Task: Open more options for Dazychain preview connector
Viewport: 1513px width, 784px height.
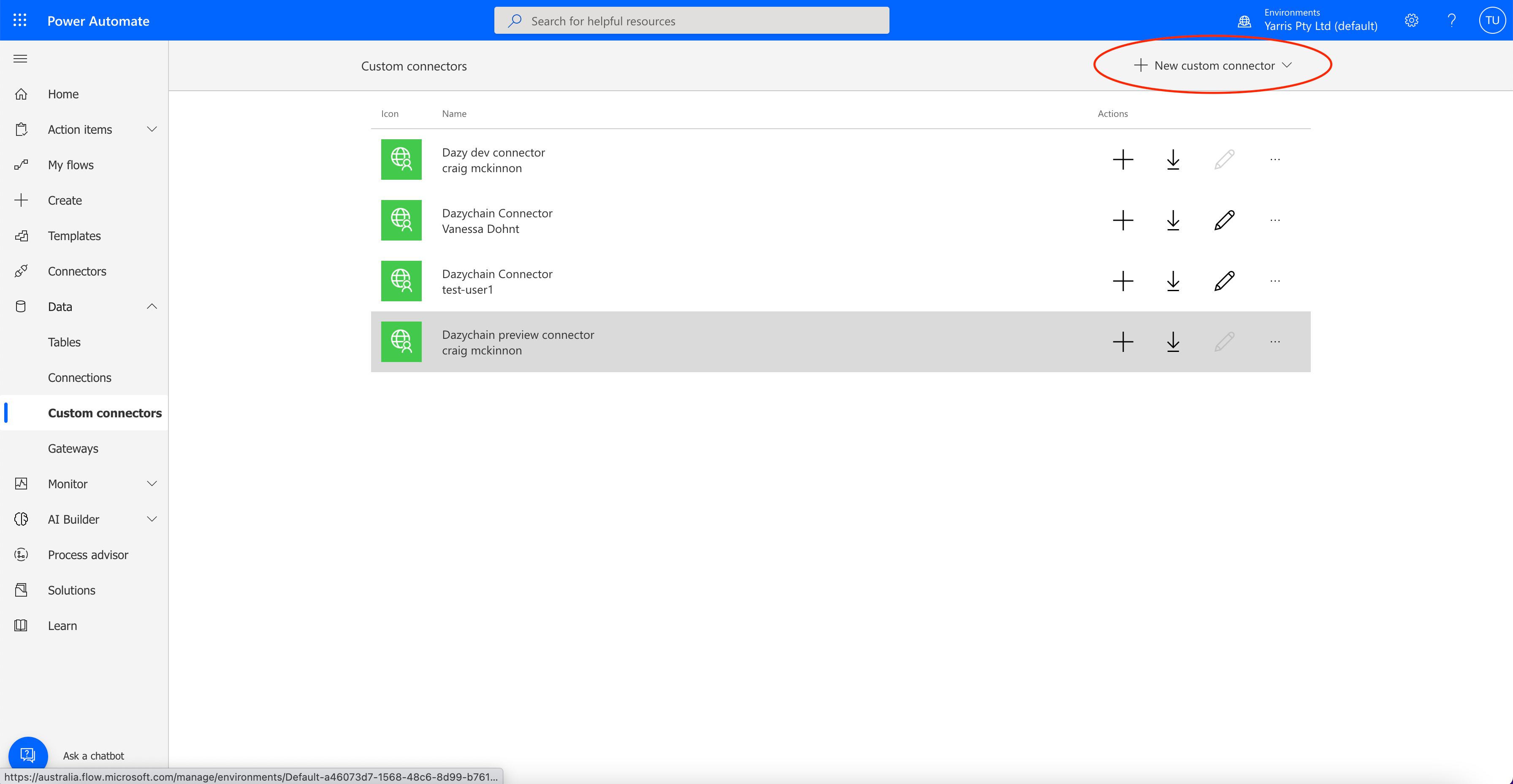Action: 1275,342
